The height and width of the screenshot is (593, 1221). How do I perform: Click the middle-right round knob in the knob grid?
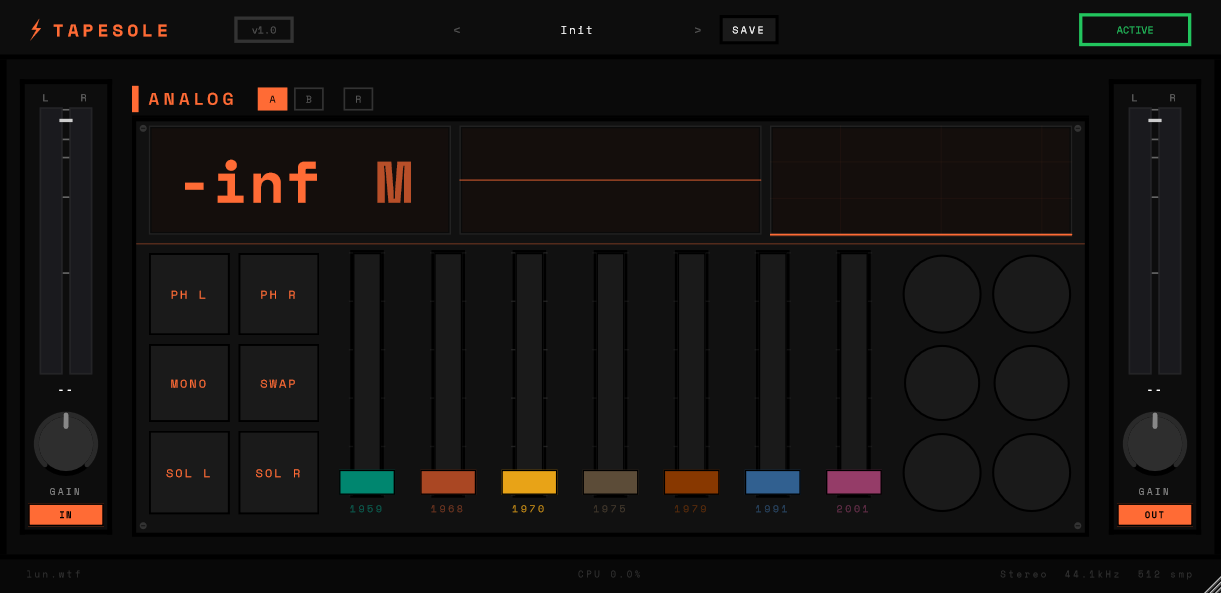(x=1032, y=383)
